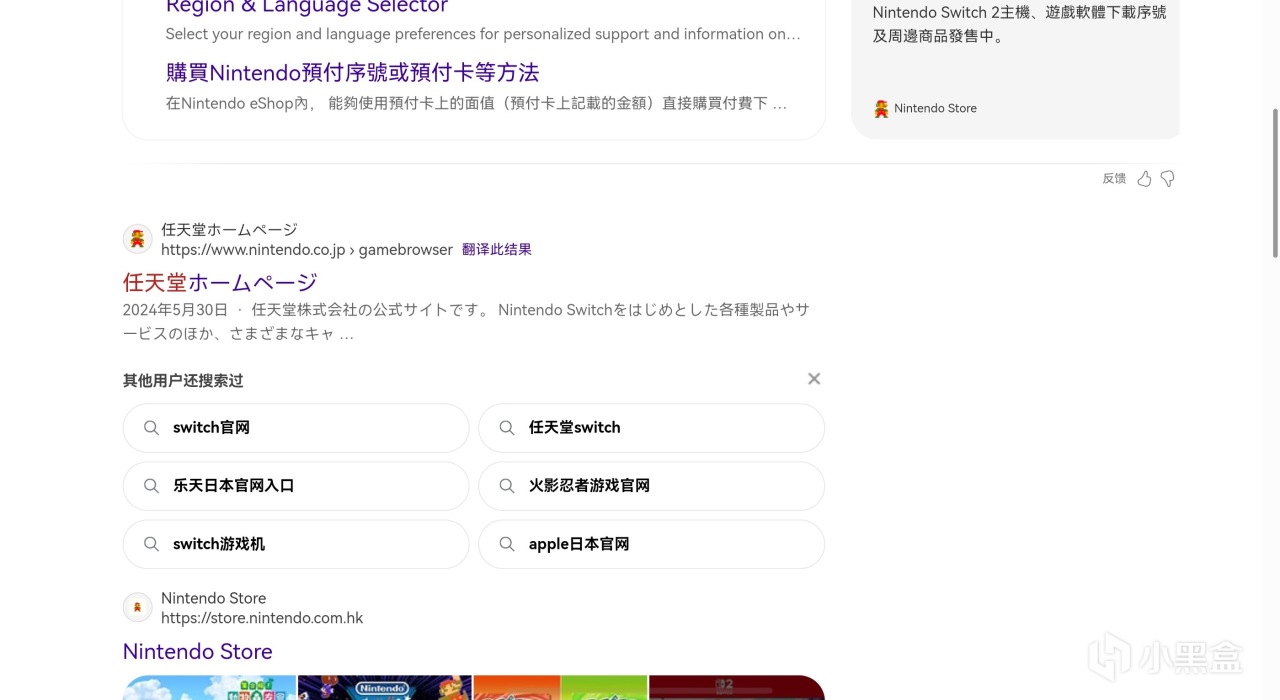Open the Region & Language Selector link

[x=307, y=6]
